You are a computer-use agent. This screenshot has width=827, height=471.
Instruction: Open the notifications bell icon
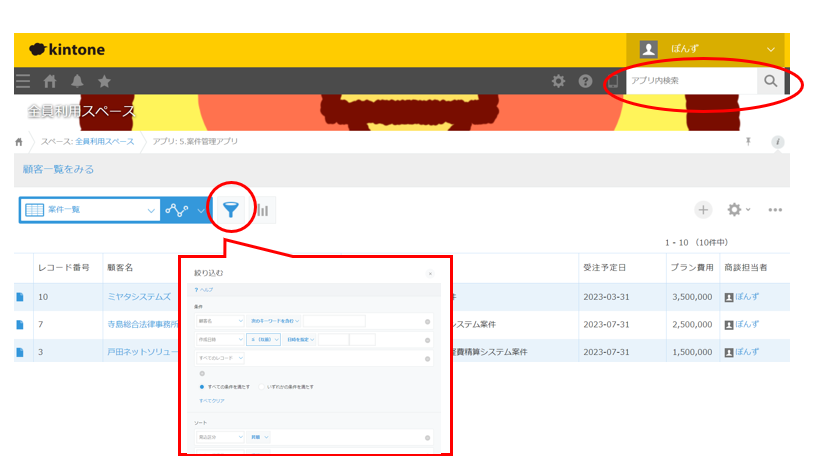(x=77, y=81)
